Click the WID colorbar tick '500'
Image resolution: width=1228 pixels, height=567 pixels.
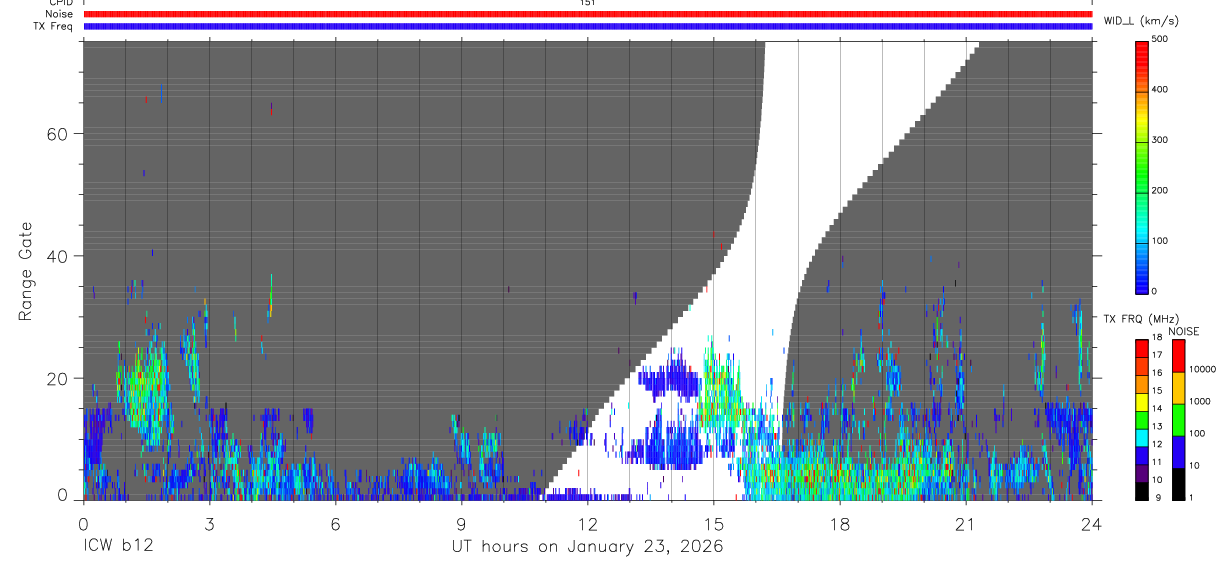[1160, 39]
